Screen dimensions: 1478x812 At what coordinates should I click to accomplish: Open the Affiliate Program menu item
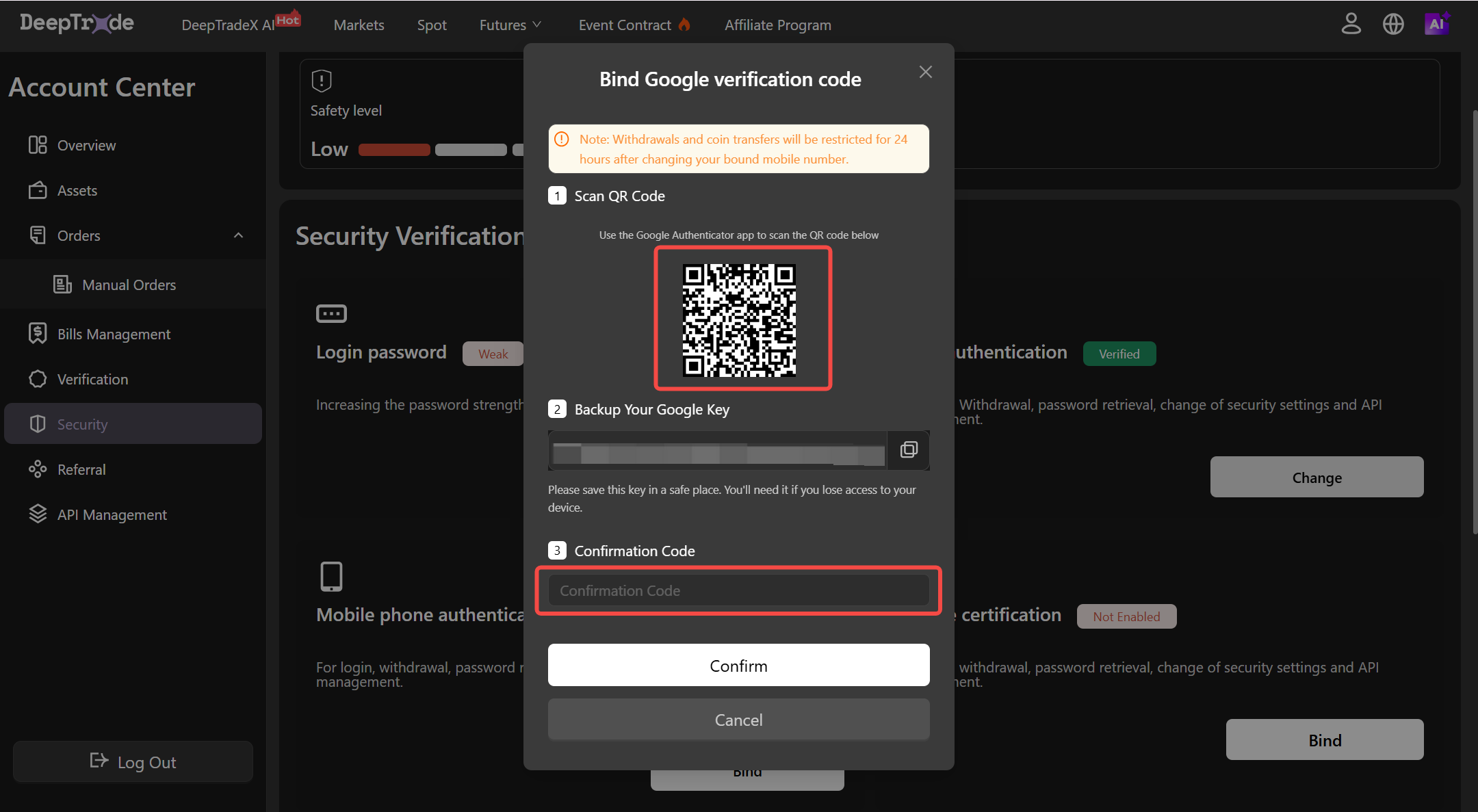pyautogui.click(x=778, y=25)
